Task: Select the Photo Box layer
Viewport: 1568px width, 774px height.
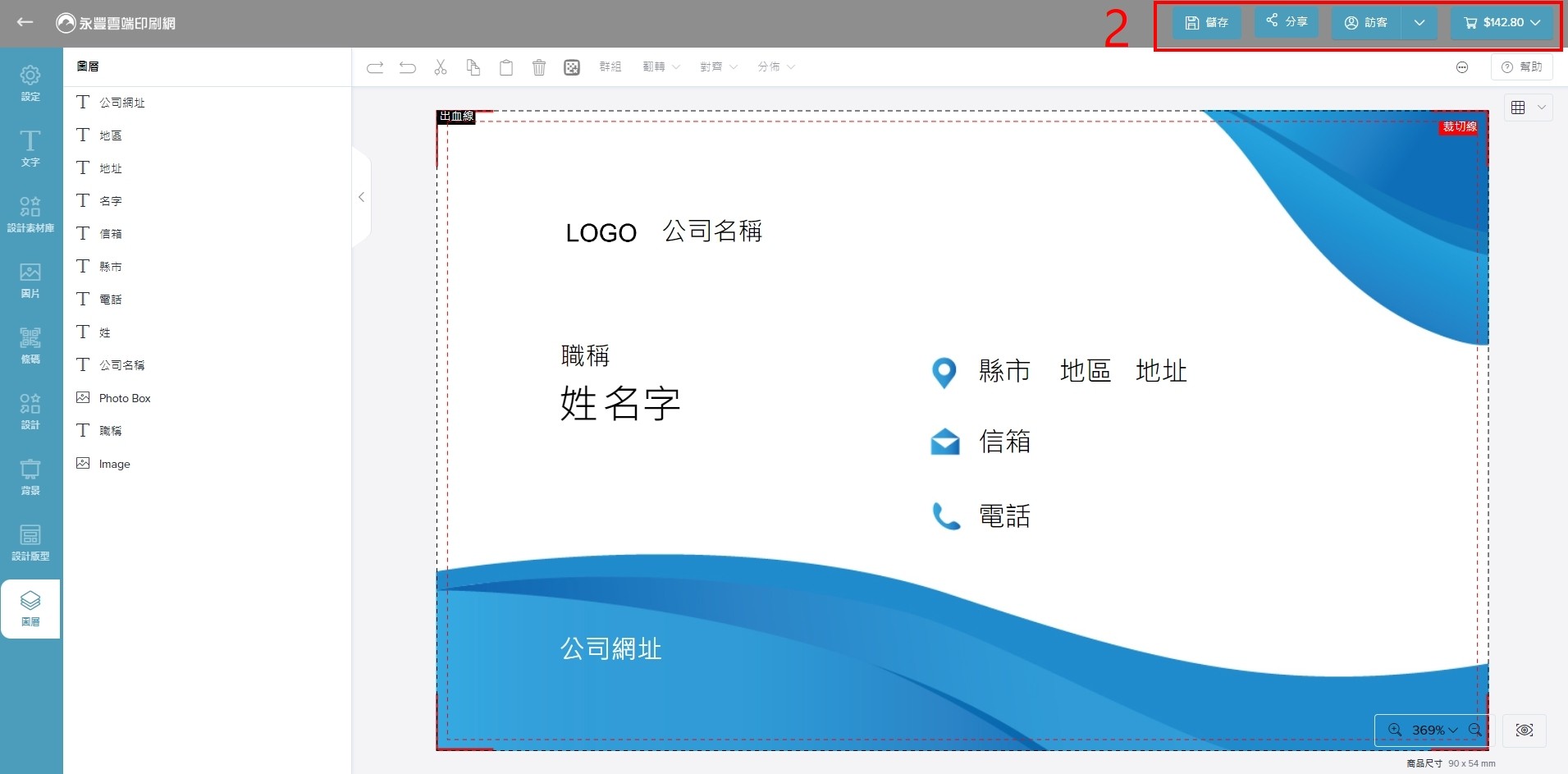Action: [125, 398]
